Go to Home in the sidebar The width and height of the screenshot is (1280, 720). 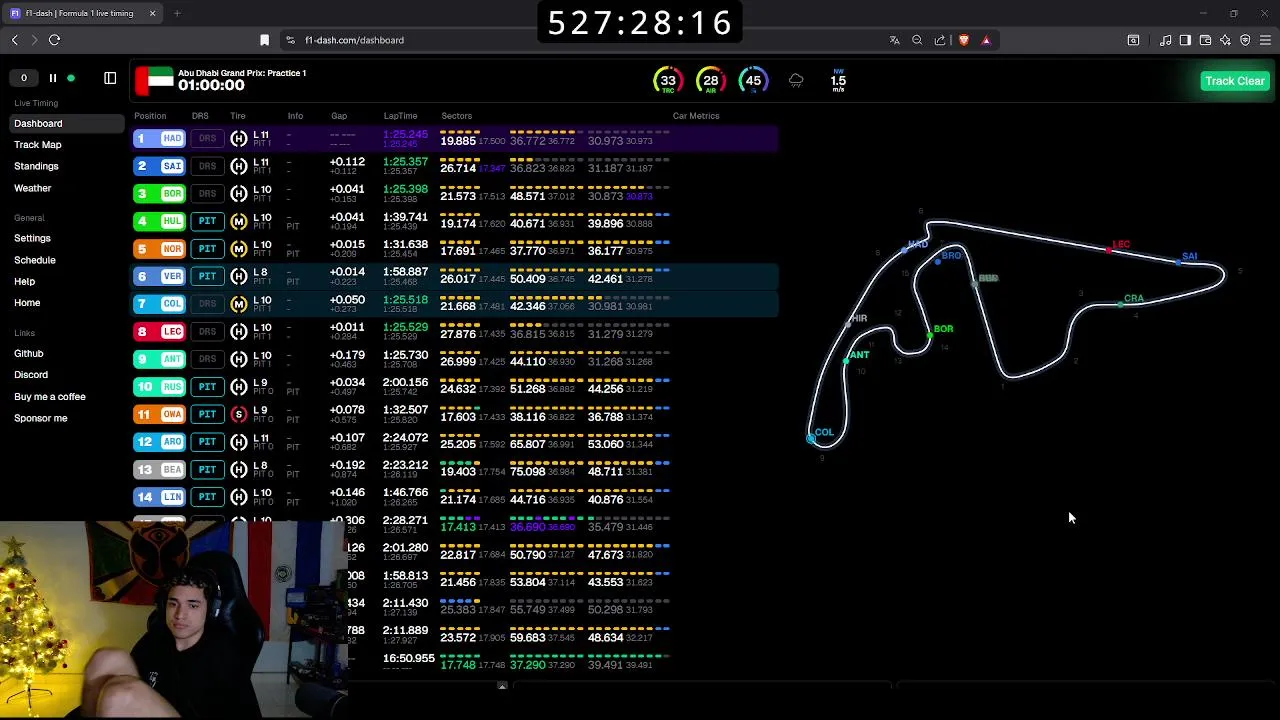[x=27, y=303]
